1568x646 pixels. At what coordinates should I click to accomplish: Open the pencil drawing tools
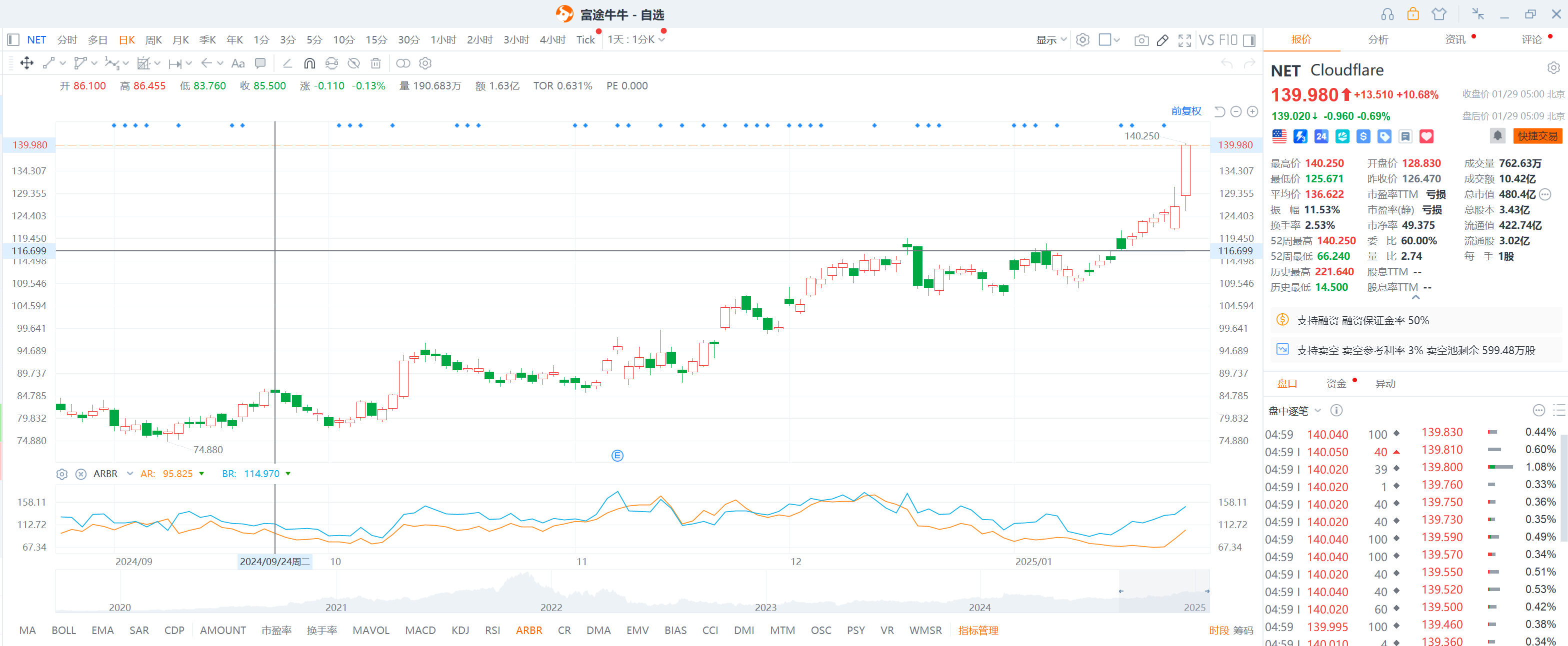(x=1162, y=40)
